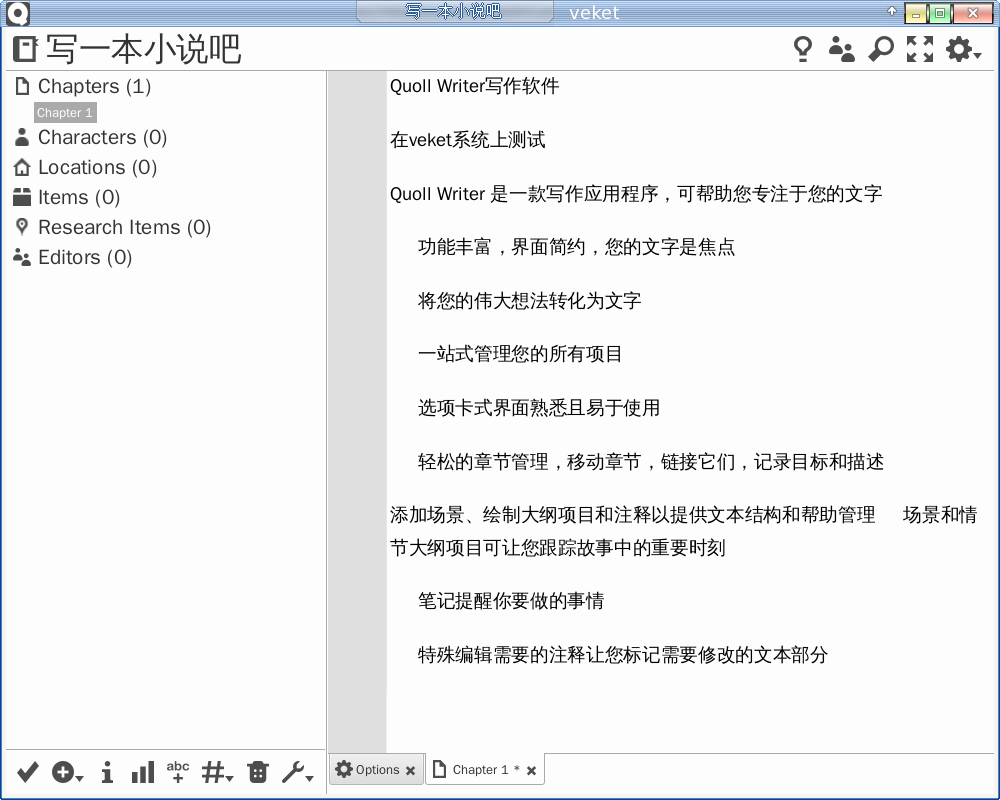Select Chapter 1 in sidebar tree

(x=64, y=112)
